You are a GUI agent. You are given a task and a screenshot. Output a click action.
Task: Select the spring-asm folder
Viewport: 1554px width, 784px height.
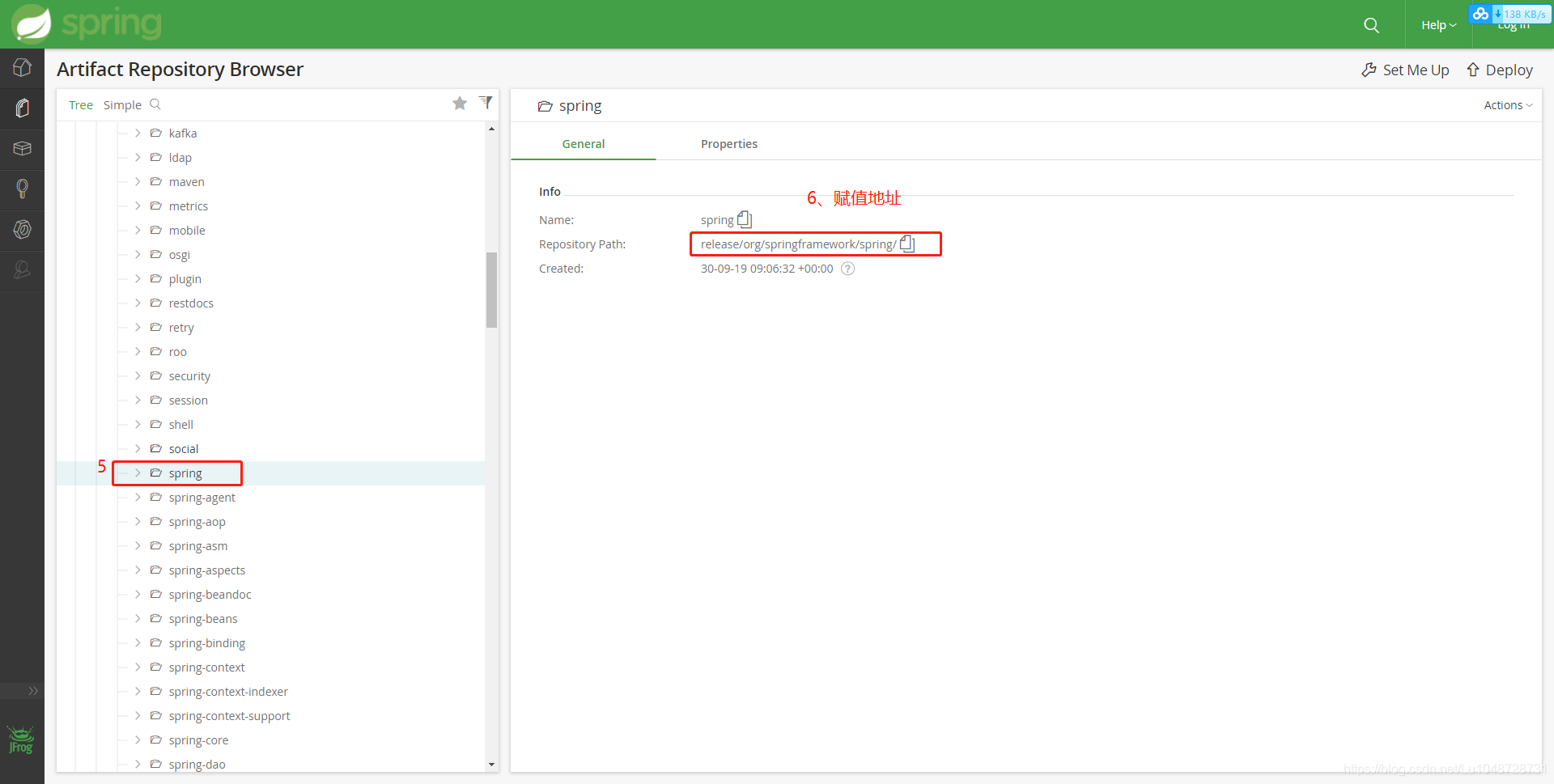pos(197,545)
